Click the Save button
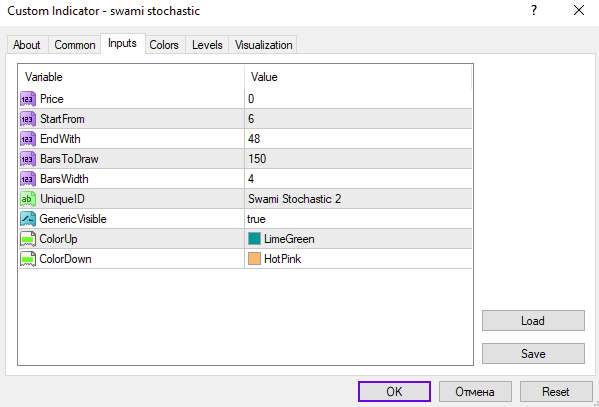 pos(533,353)
